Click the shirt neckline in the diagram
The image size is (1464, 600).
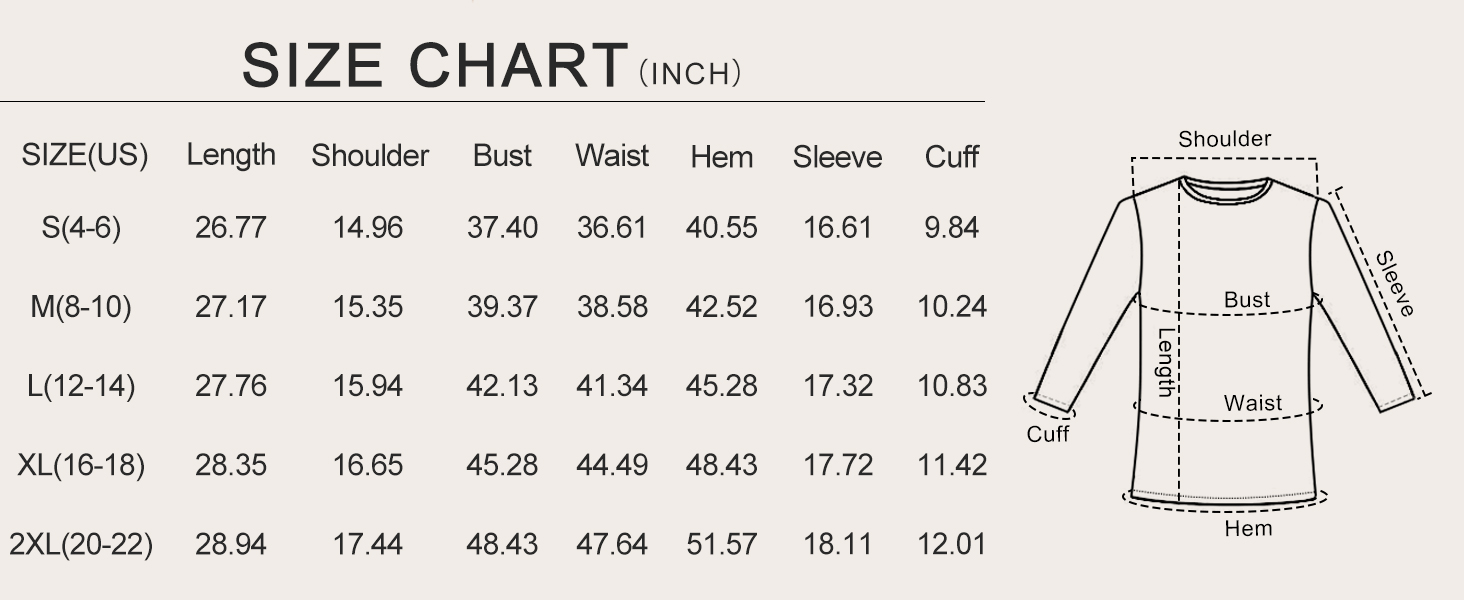(1224, 184)
